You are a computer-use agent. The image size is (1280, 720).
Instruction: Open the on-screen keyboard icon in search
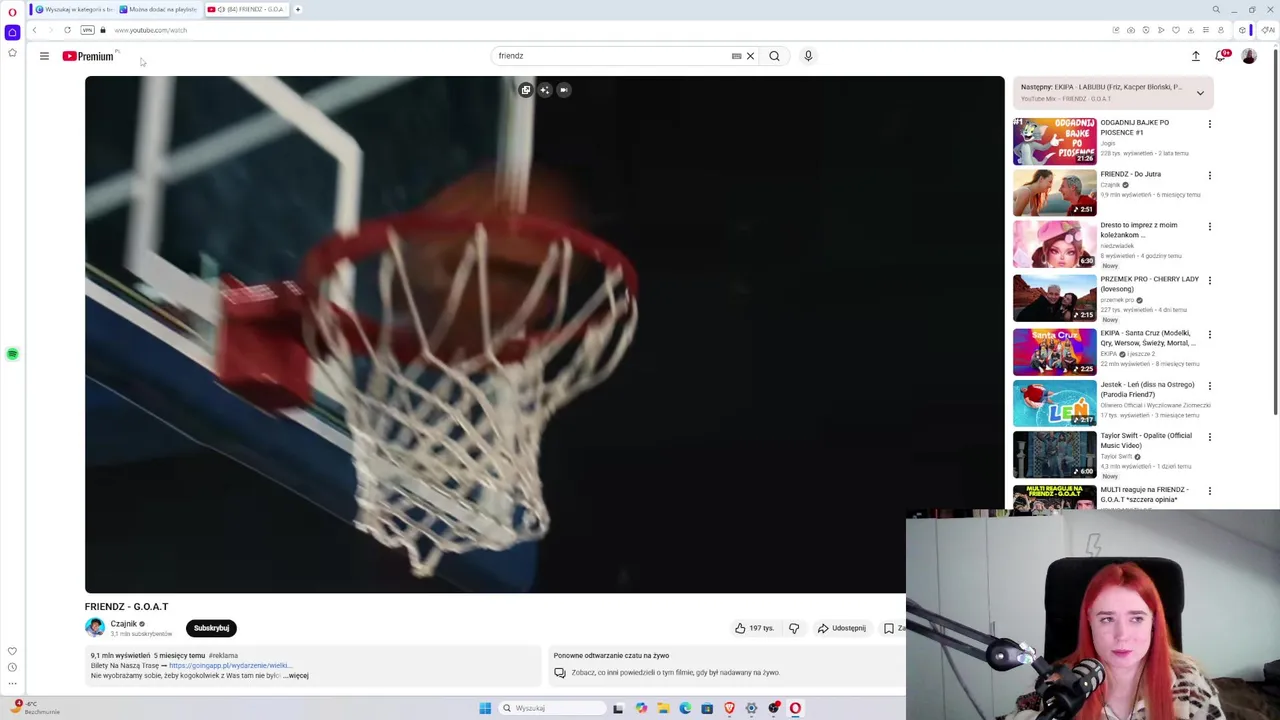pos(736,56)
